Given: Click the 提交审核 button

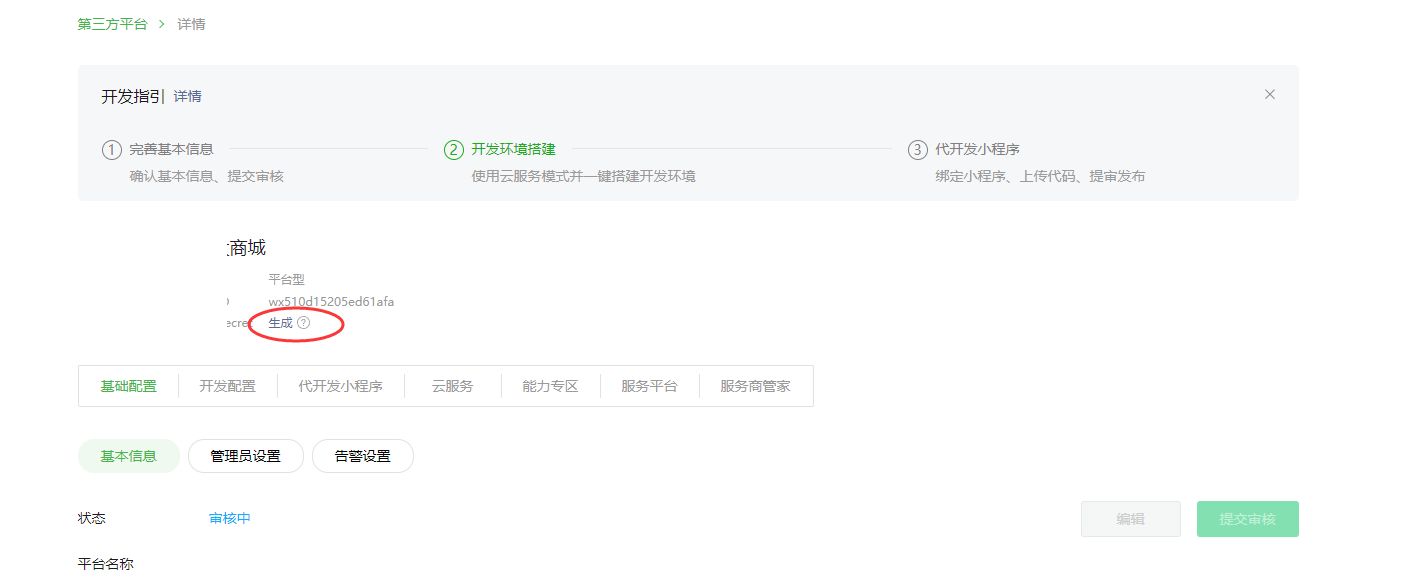Looking at the screenshot, I should (x=1247, y=519).
